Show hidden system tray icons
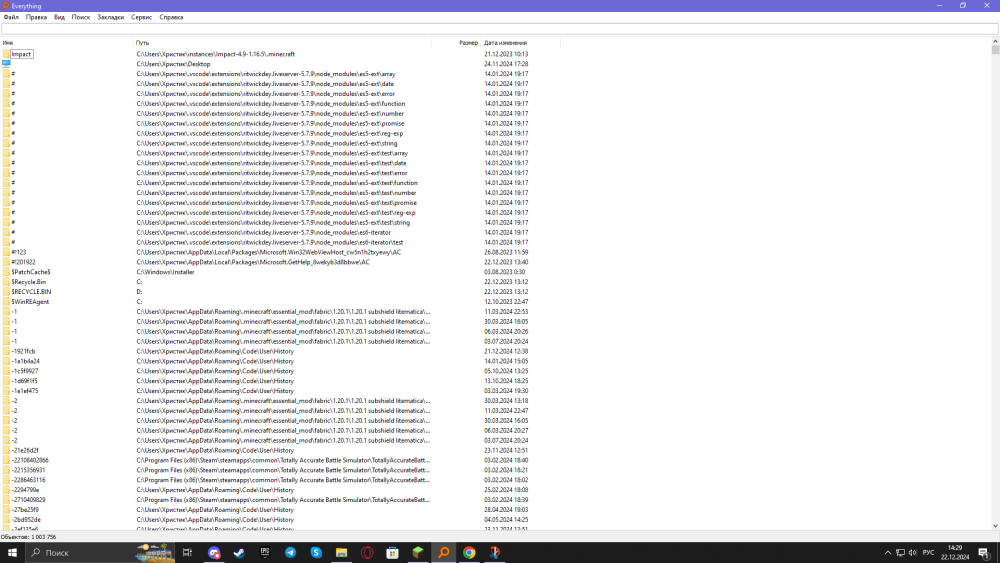 [x=887, y=553]
